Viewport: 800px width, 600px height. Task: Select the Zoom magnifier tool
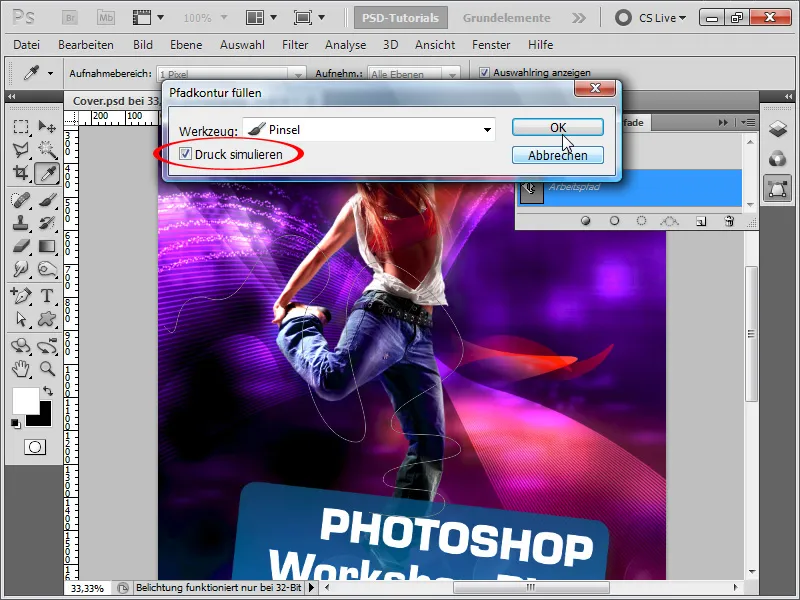click(x=47, y=368)
